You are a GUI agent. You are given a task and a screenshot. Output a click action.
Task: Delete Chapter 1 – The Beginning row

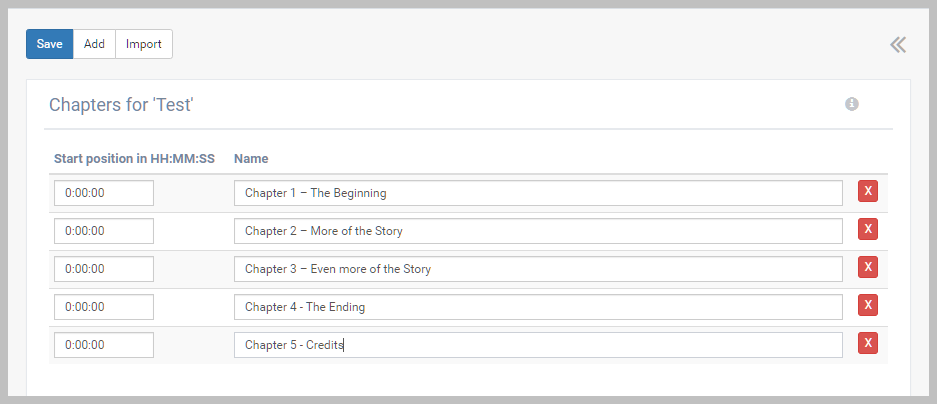[x=868, y=192]
